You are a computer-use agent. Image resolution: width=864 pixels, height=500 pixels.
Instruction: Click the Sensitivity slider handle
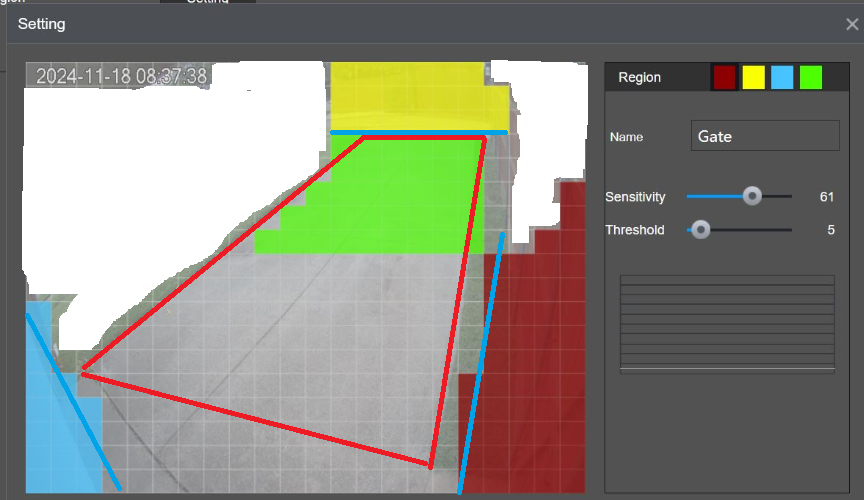click(x=752, y=196)
